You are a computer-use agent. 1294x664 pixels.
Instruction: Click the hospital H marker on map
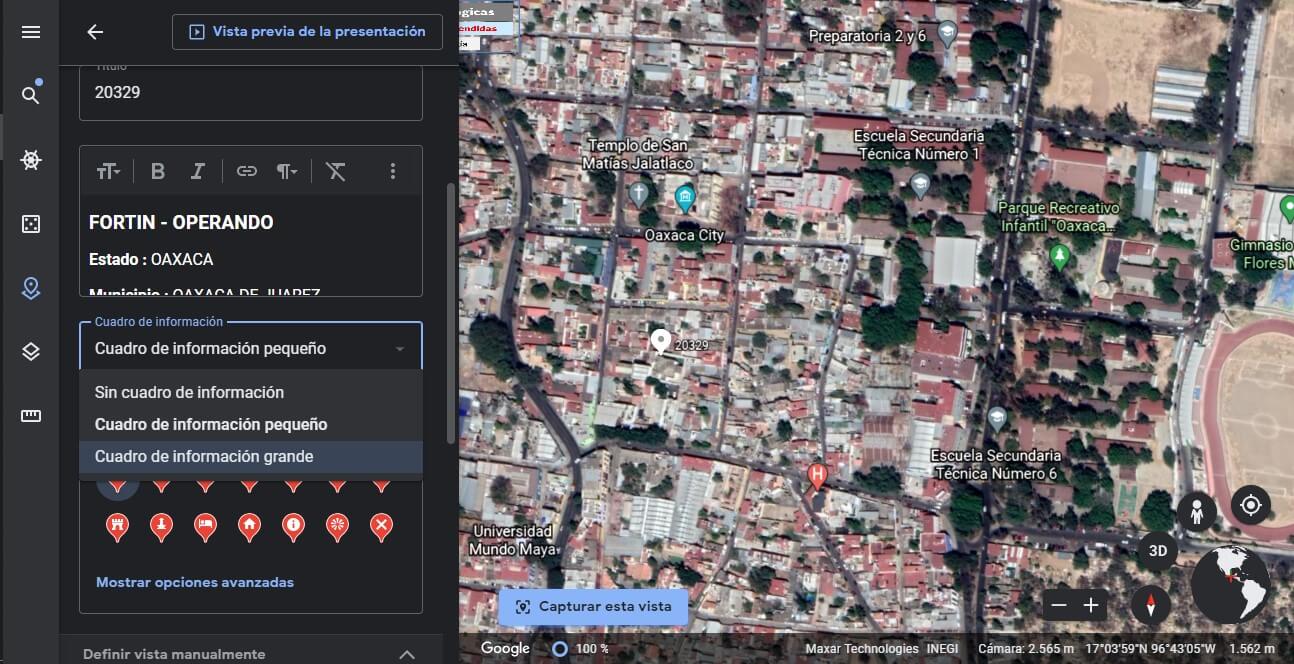point(817,475)
